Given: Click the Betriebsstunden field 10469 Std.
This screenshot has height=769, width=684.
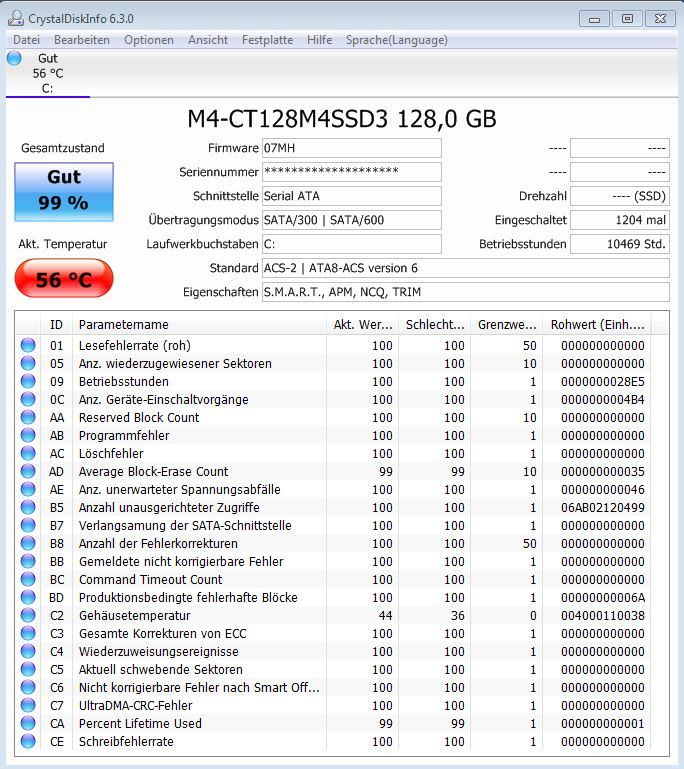Looking at the screenshot, I should (620, 244).
